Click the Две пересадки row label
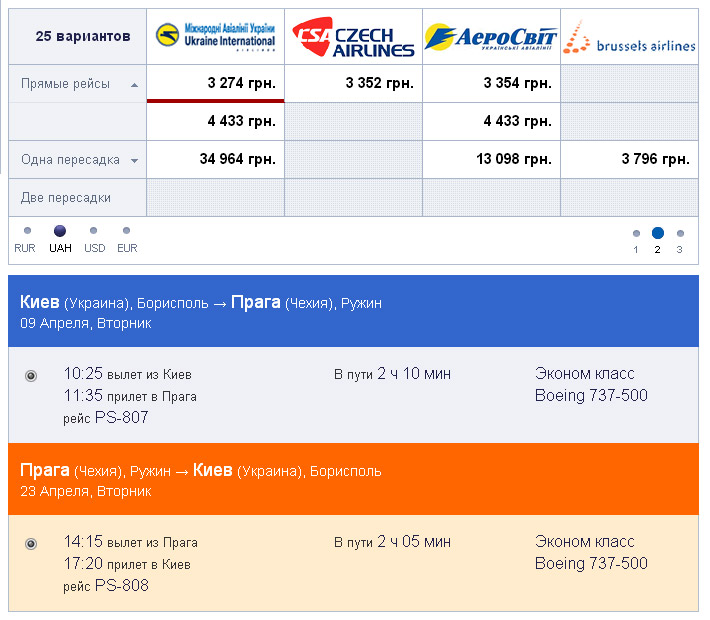This screenshot has height=620, width=710. (66, 197)
